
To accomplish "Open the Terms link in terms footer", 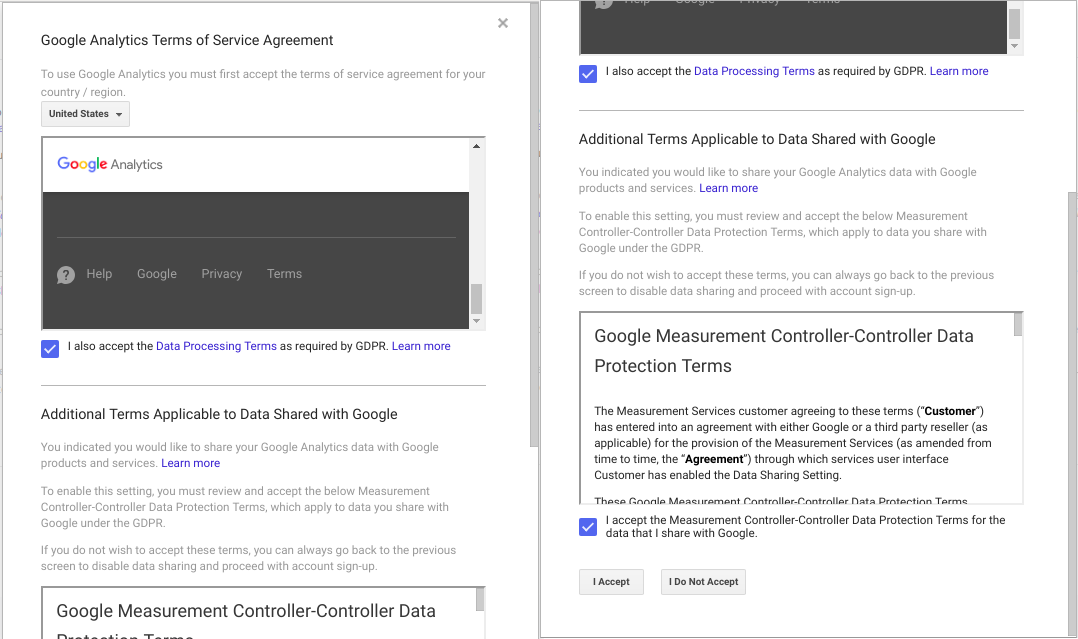I will [284, 274].
